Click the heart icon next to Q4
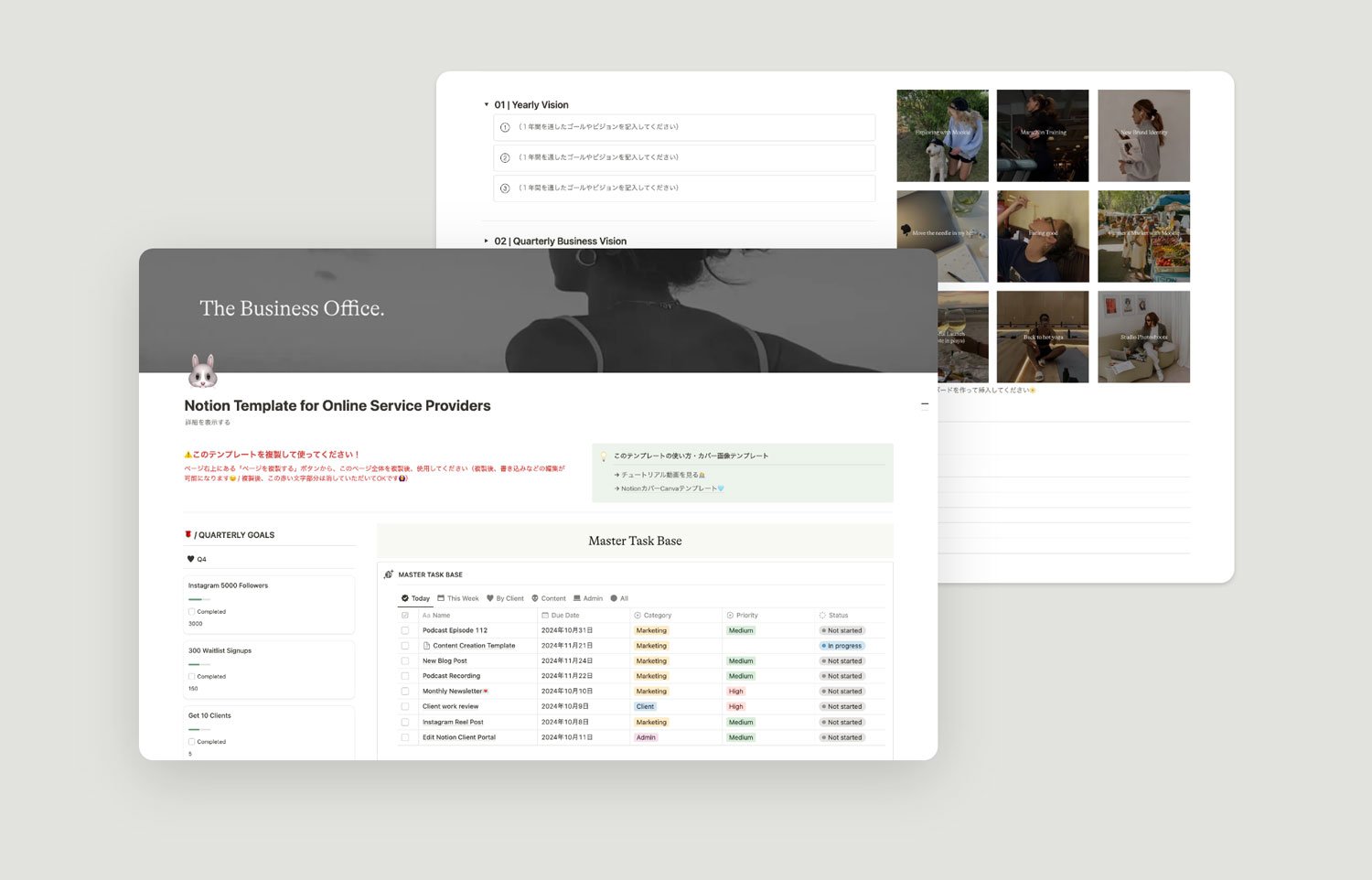 click(190, 559)
